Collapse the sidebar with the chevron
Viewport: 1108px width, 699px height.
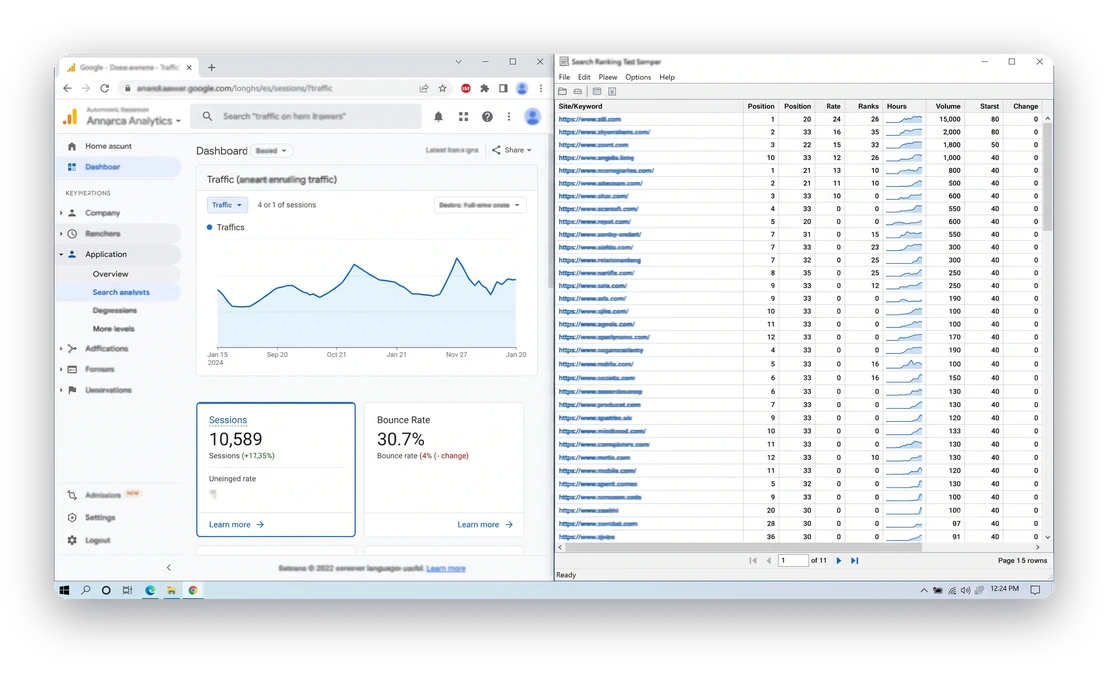coord(168,568)
